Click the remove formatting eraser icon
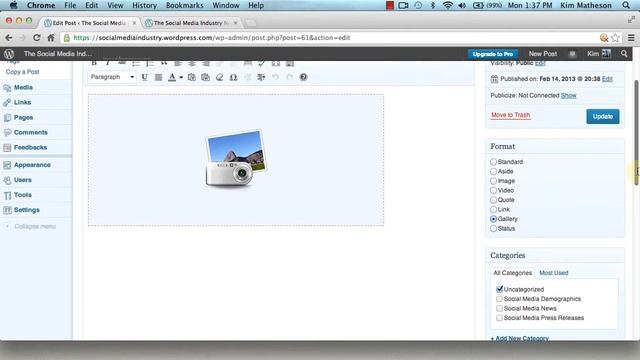Screen dimensions: 640x360 219,77
